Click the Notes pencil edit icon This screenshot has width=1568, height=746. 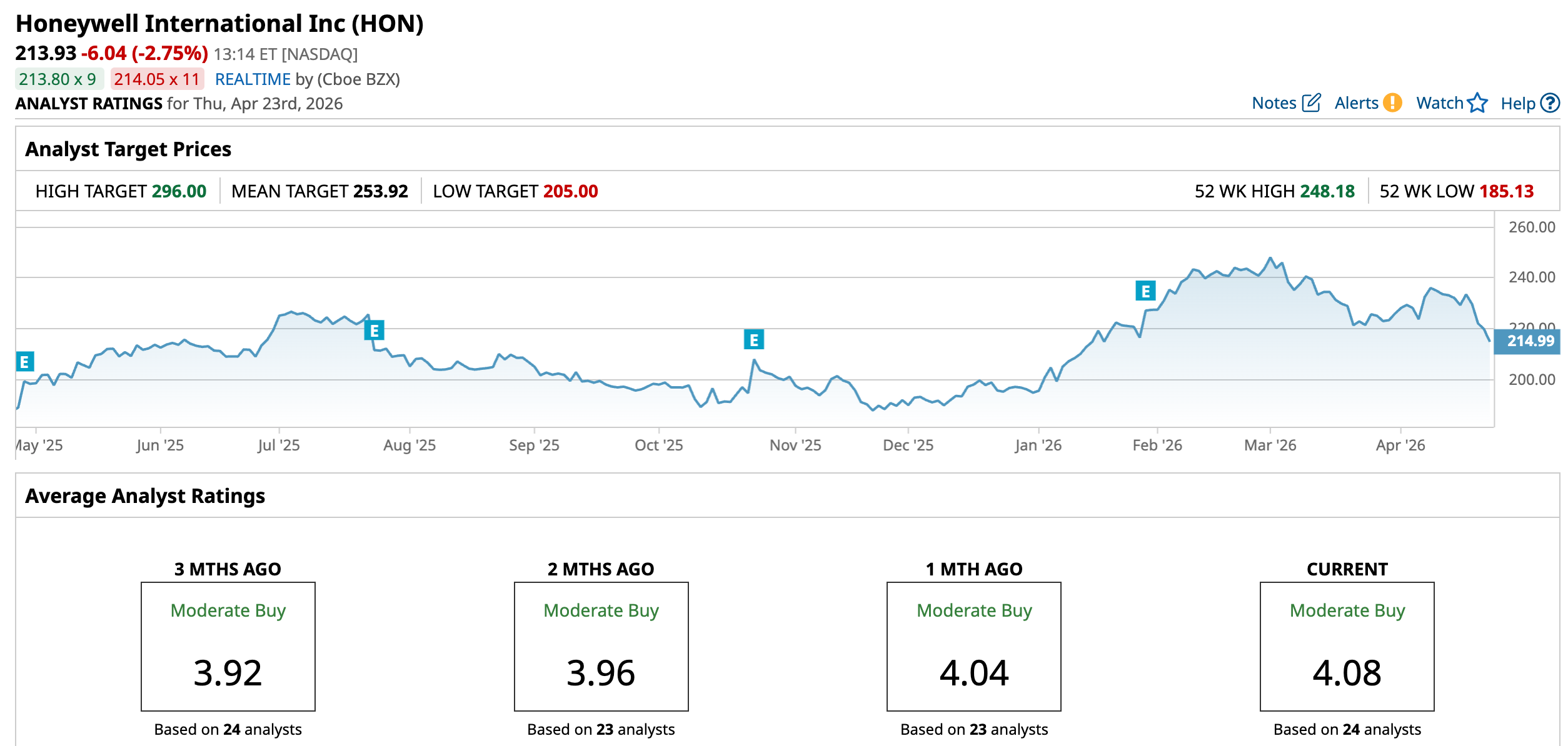coord(1311,102)
